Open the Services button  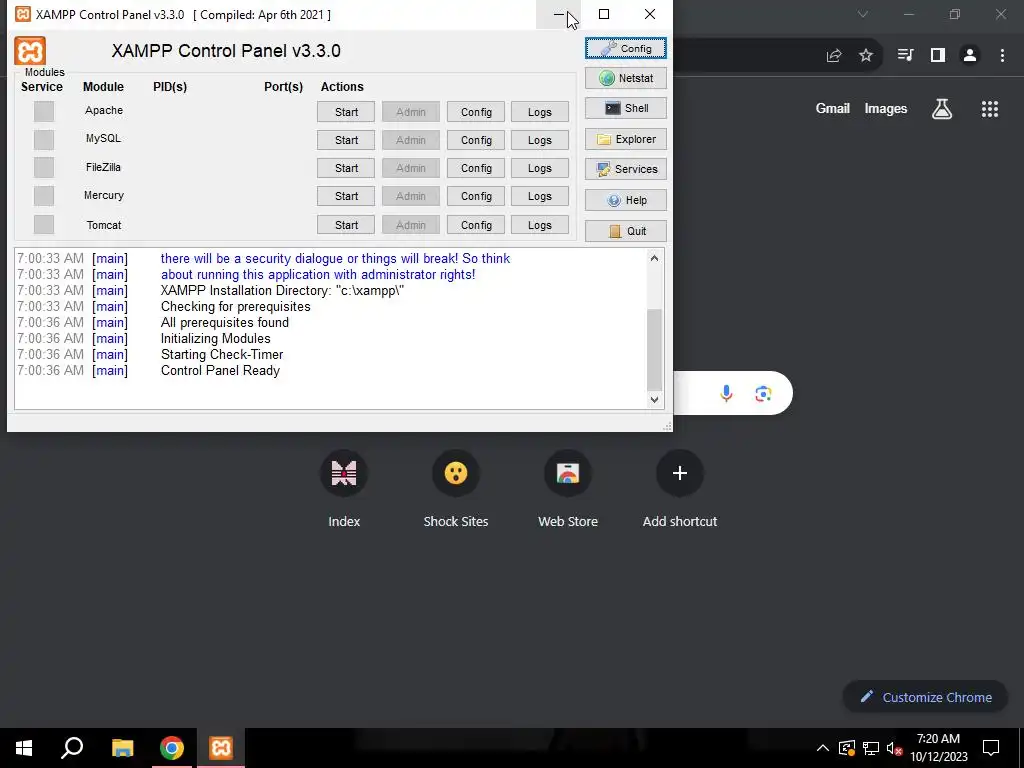[626, 169]
